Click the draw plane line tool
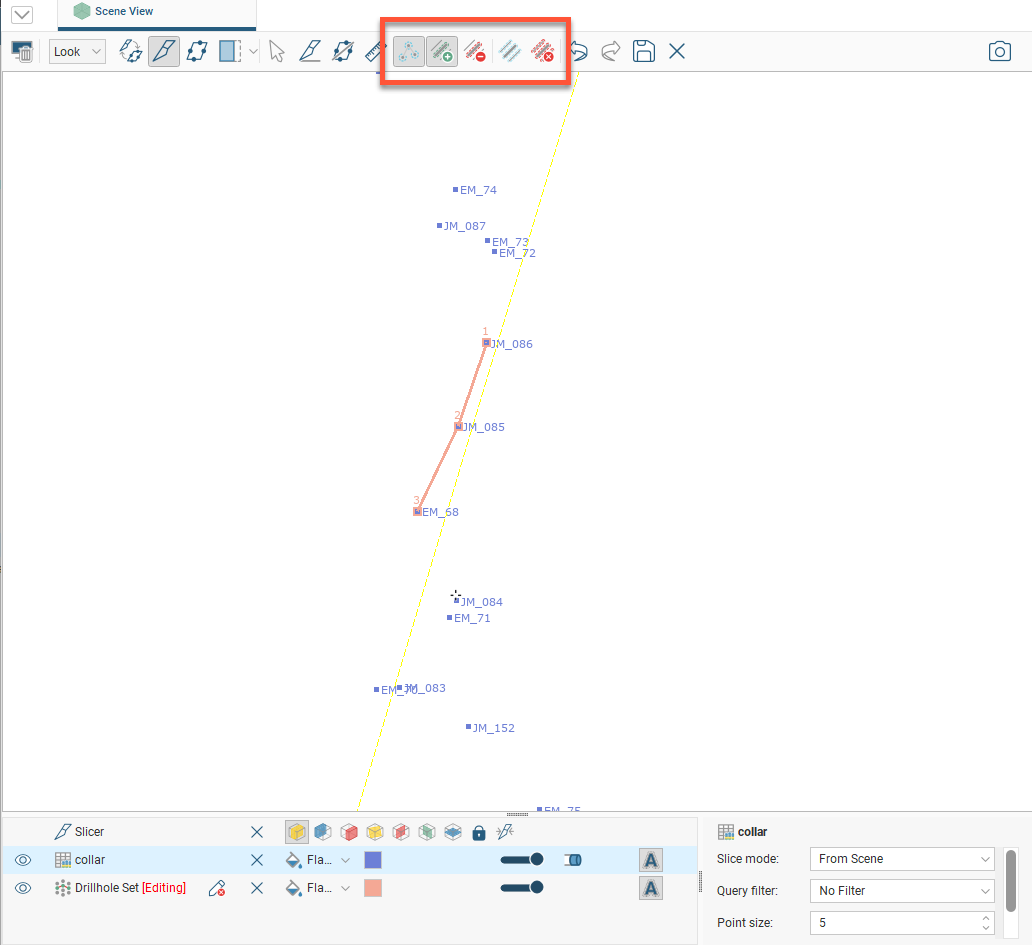 (x=343, y=51)
